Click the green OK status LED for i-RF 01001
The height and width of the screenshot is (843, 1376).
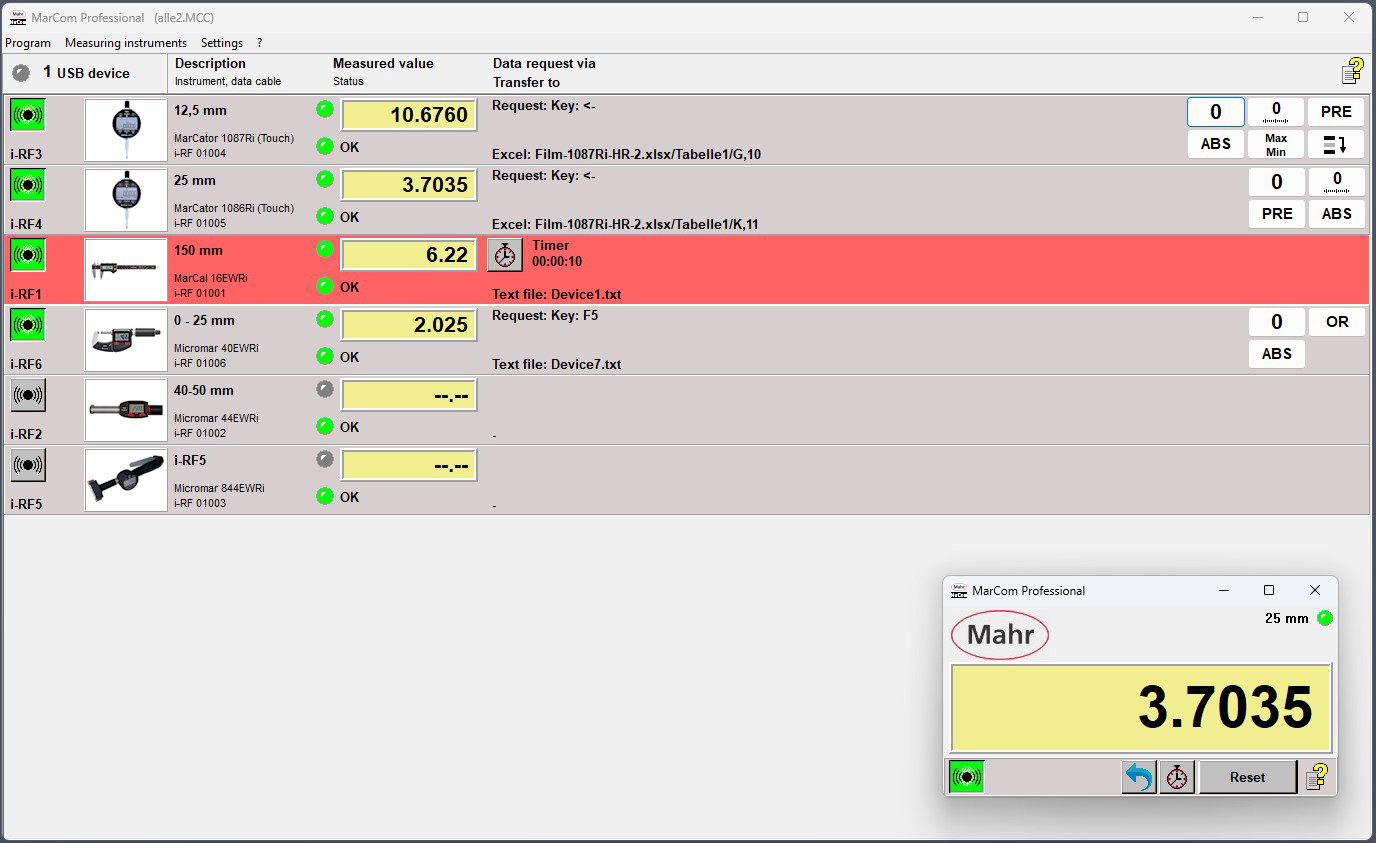(325, 286)
